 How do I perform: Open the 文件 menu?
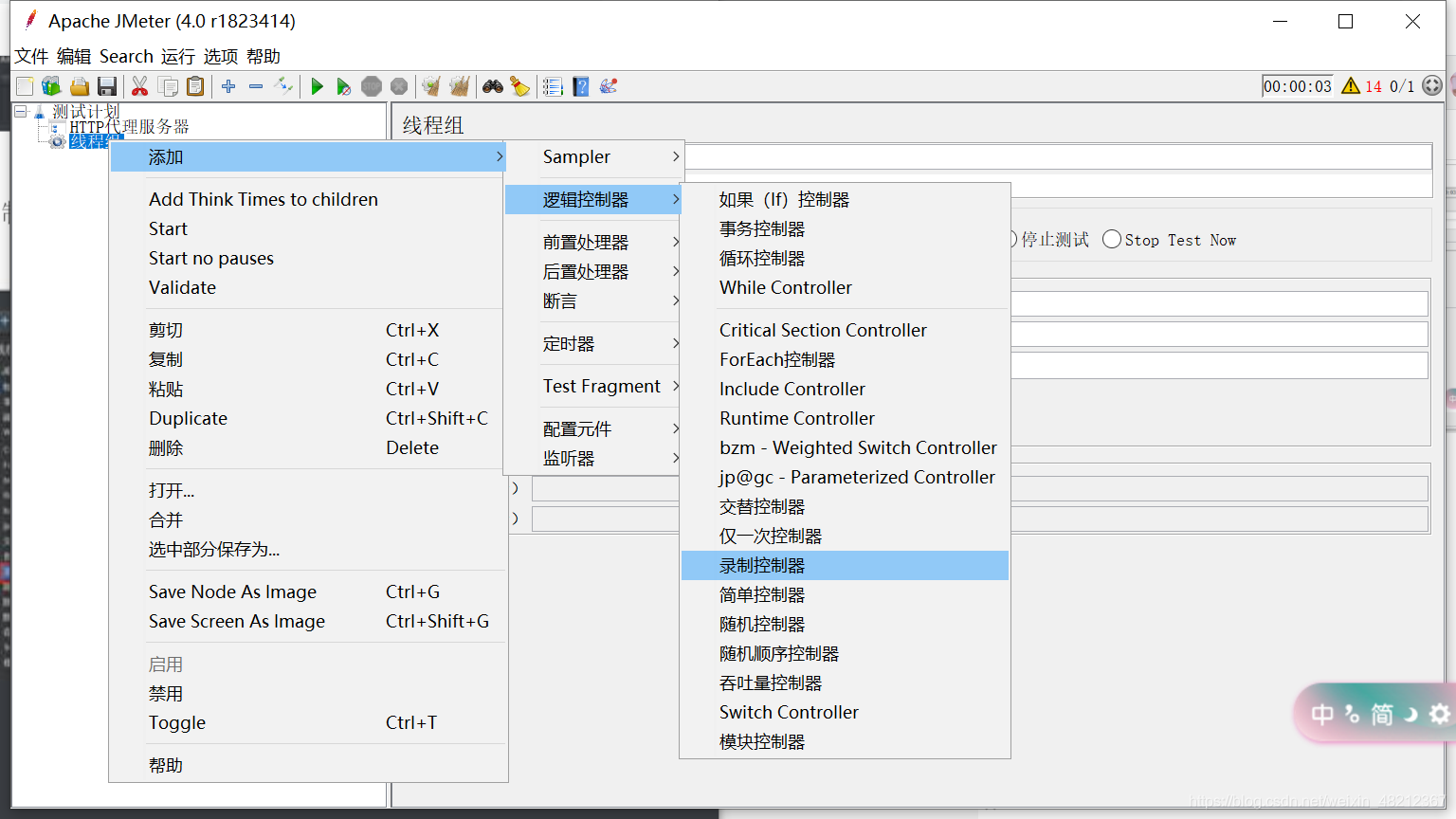coord(31,56)
